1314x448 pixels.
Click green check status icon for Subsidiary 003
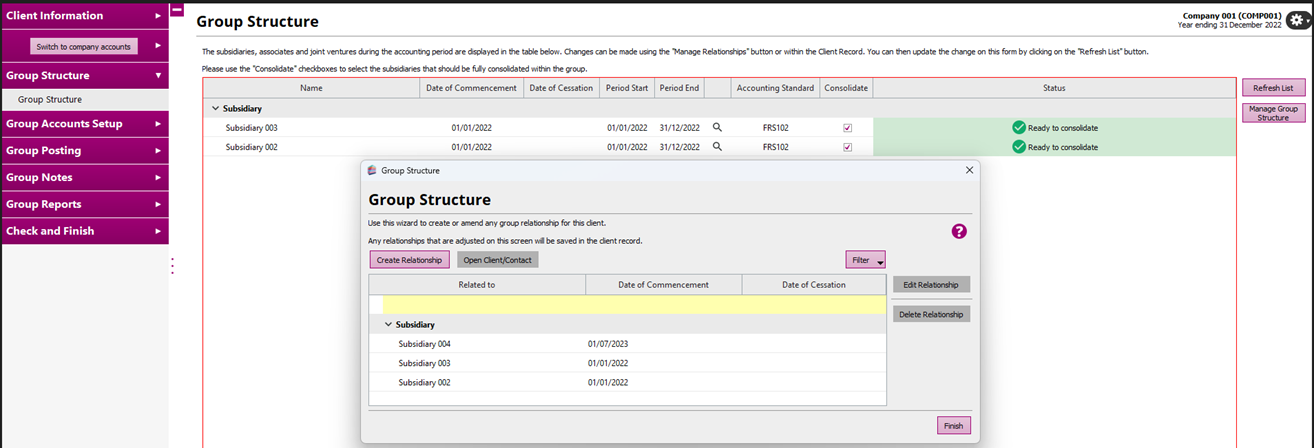[1018, 128]
